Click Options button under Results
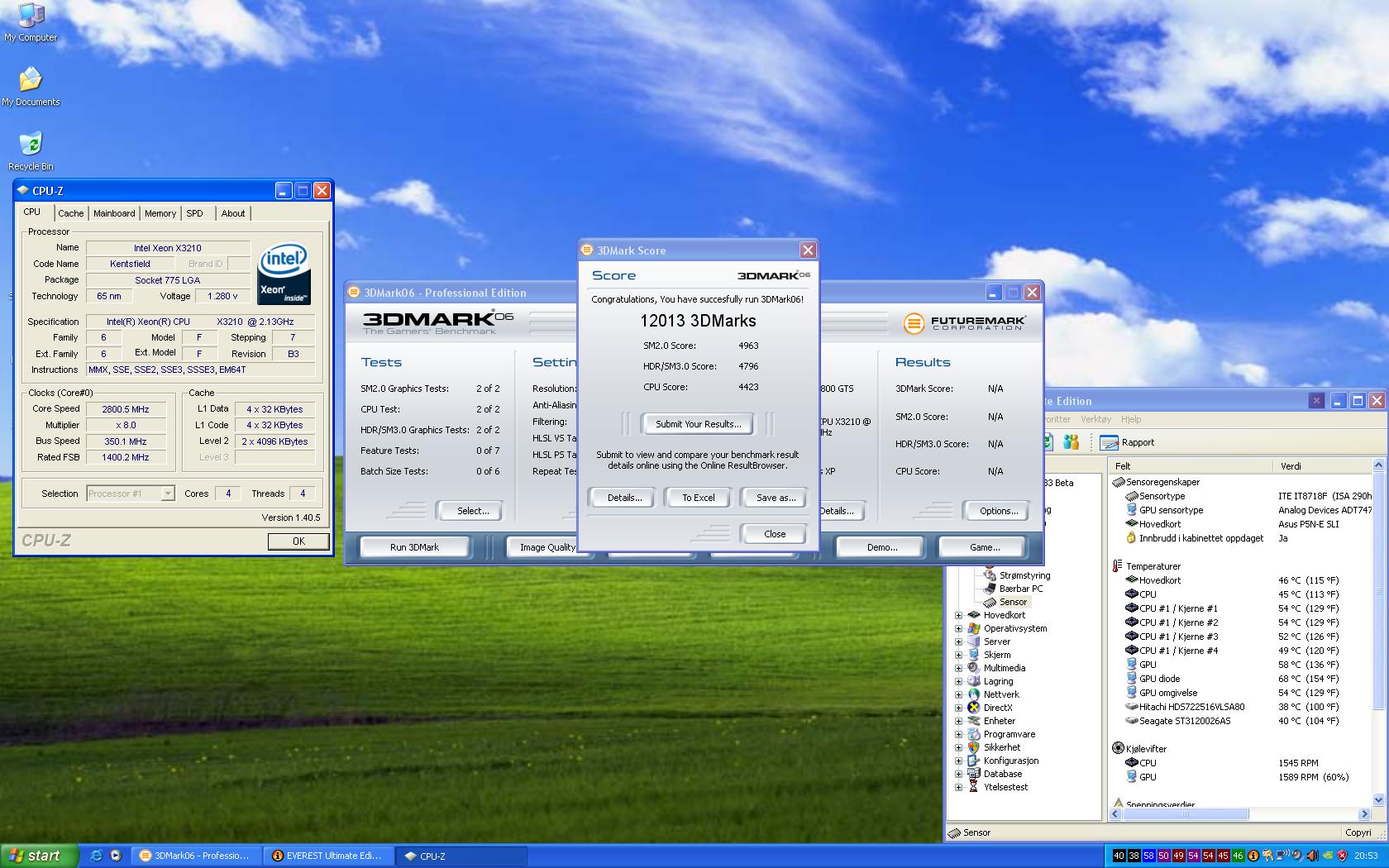Screen dimensions: 1389x868 [999, 511]
